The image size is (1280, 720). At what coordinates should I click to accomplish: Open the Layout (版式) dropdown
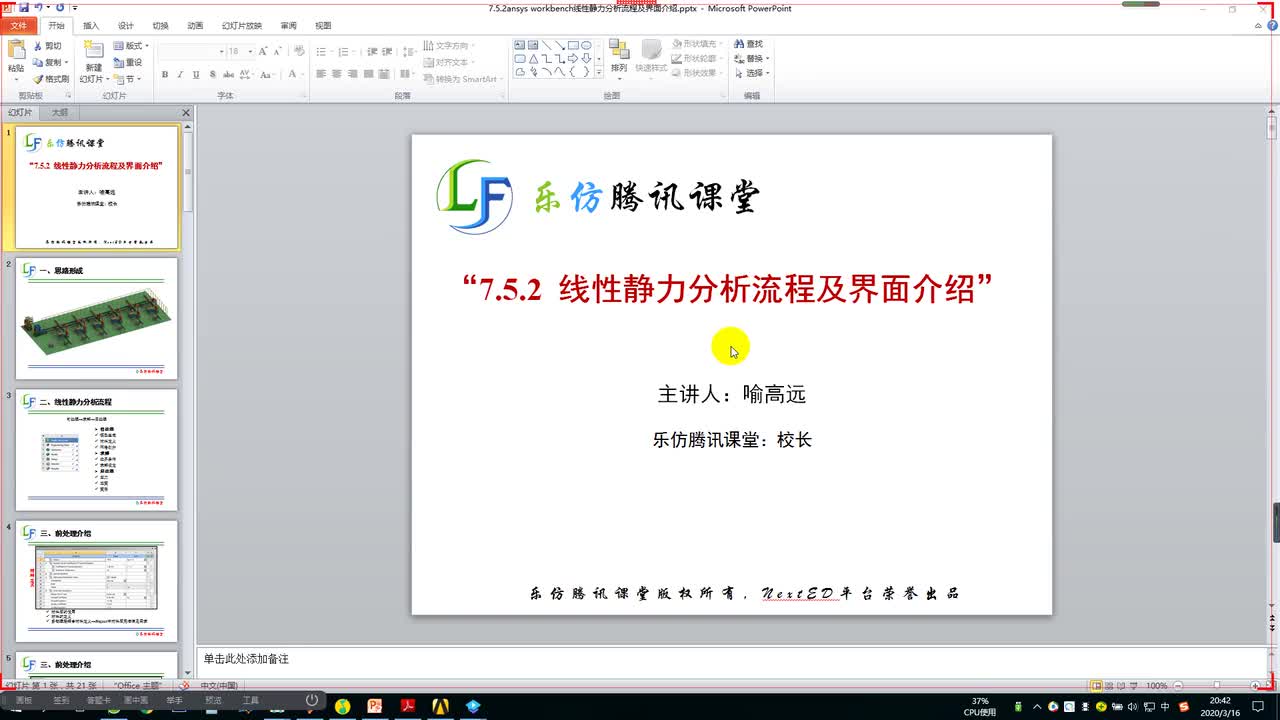coord(131,46)
